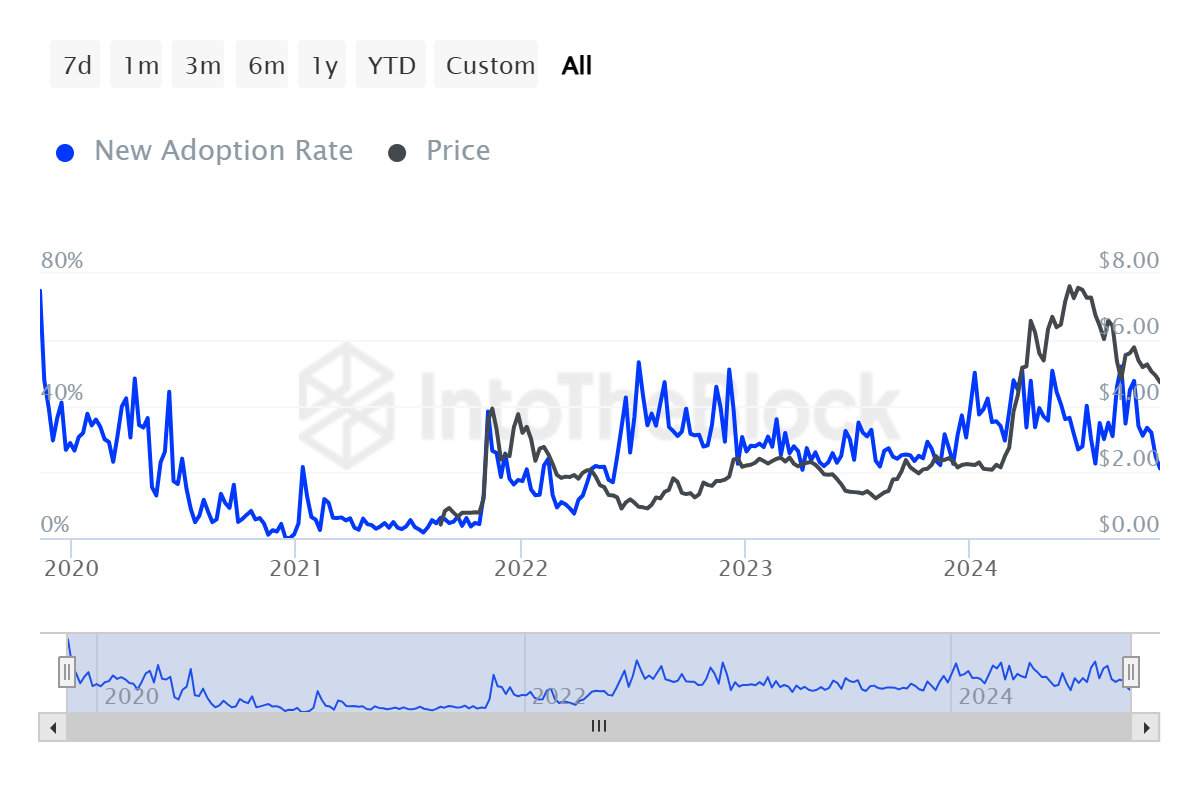Click the dark Price legend dot

[398, 153]
